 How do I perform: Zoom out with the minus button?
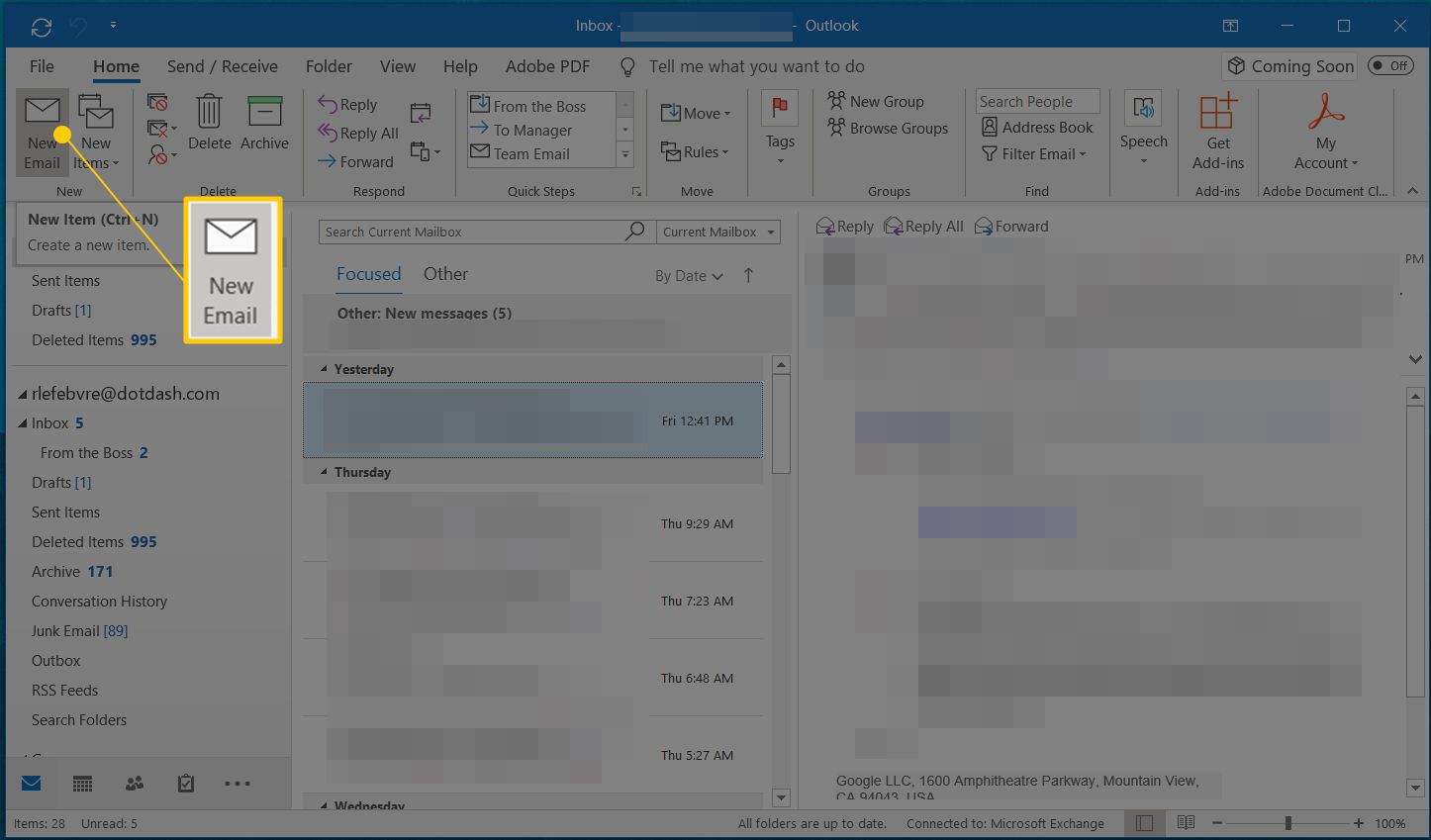[x=1217, y=823]
